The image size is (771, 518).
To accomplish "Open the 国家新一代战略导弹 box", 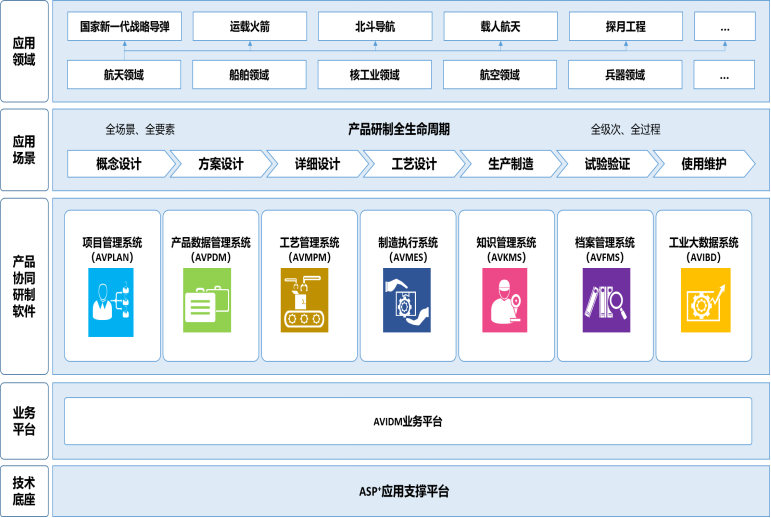I will [x=125, y=27].
